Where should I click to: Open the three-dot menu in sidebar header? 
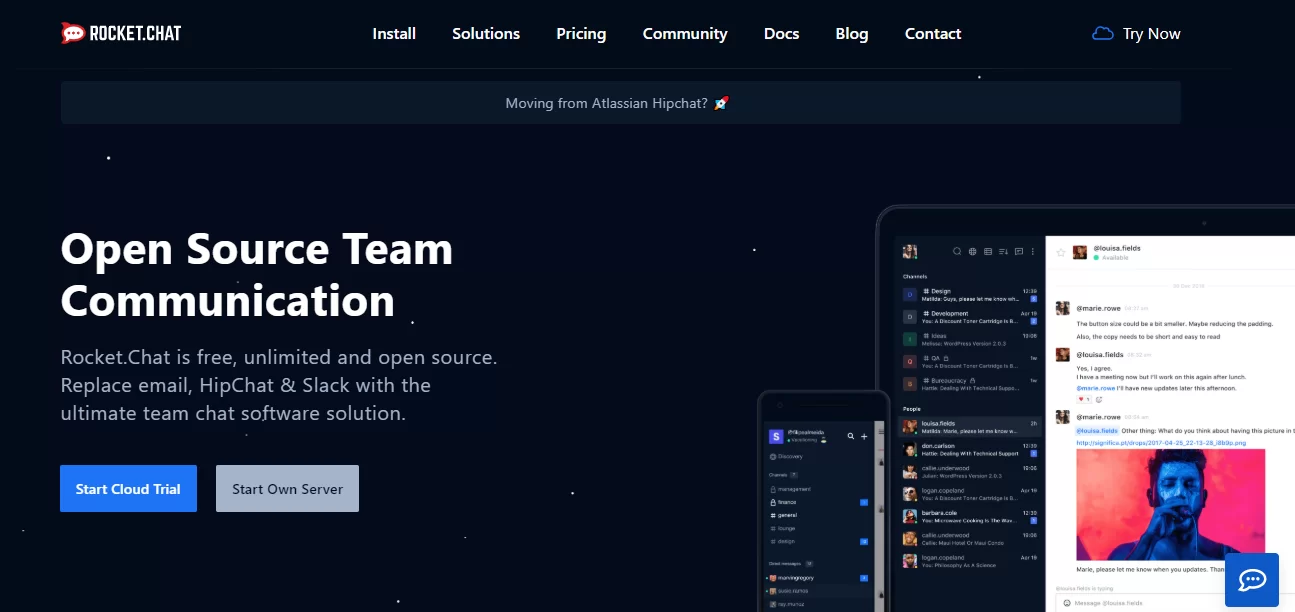[x=1033, y=252]
